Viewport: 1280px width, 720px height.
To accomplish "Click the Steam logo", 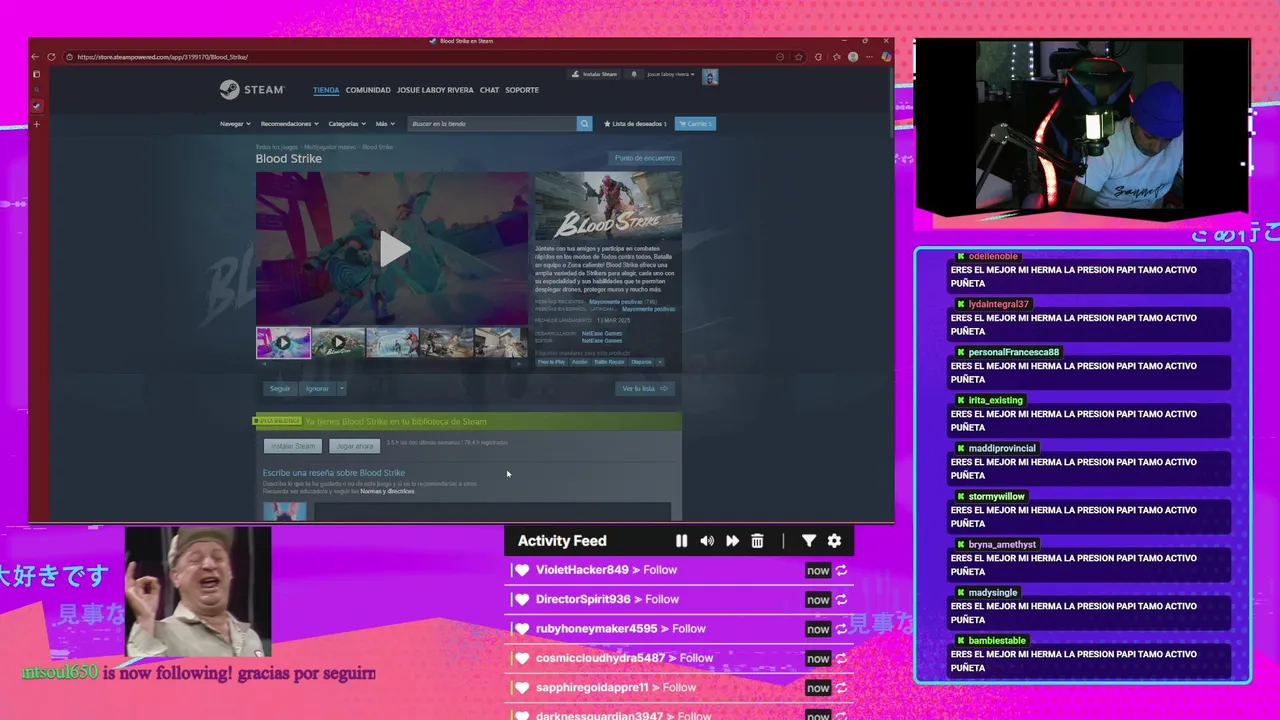I will point(252,90).
